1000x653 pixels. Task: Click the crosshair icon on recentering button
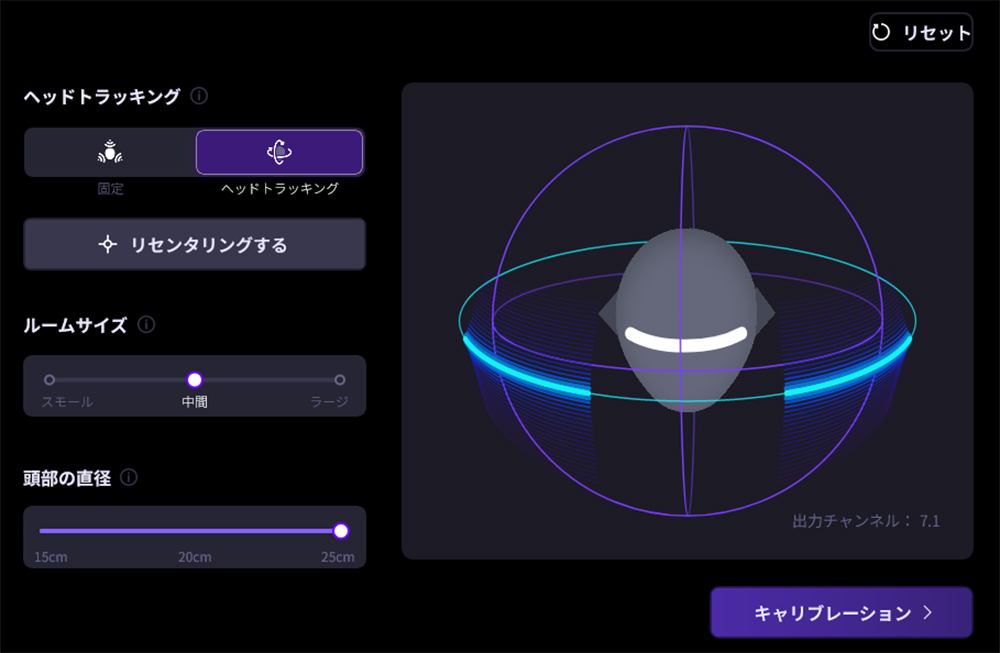tap(108, 245)
